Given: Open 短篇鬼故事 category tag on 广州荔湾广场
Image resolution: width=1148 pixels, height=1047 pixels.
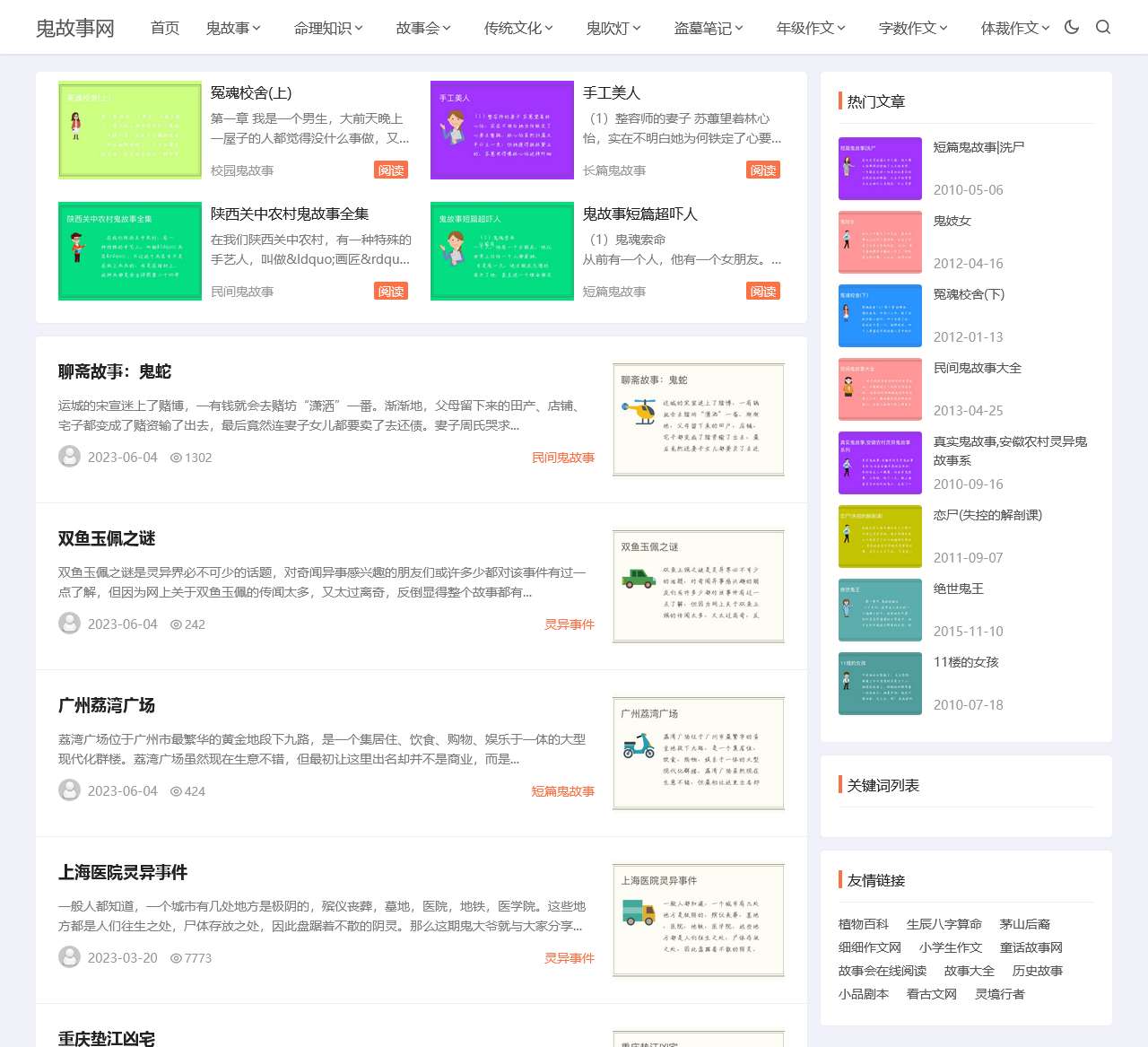Looking at the screenshot, I should 563,791.
